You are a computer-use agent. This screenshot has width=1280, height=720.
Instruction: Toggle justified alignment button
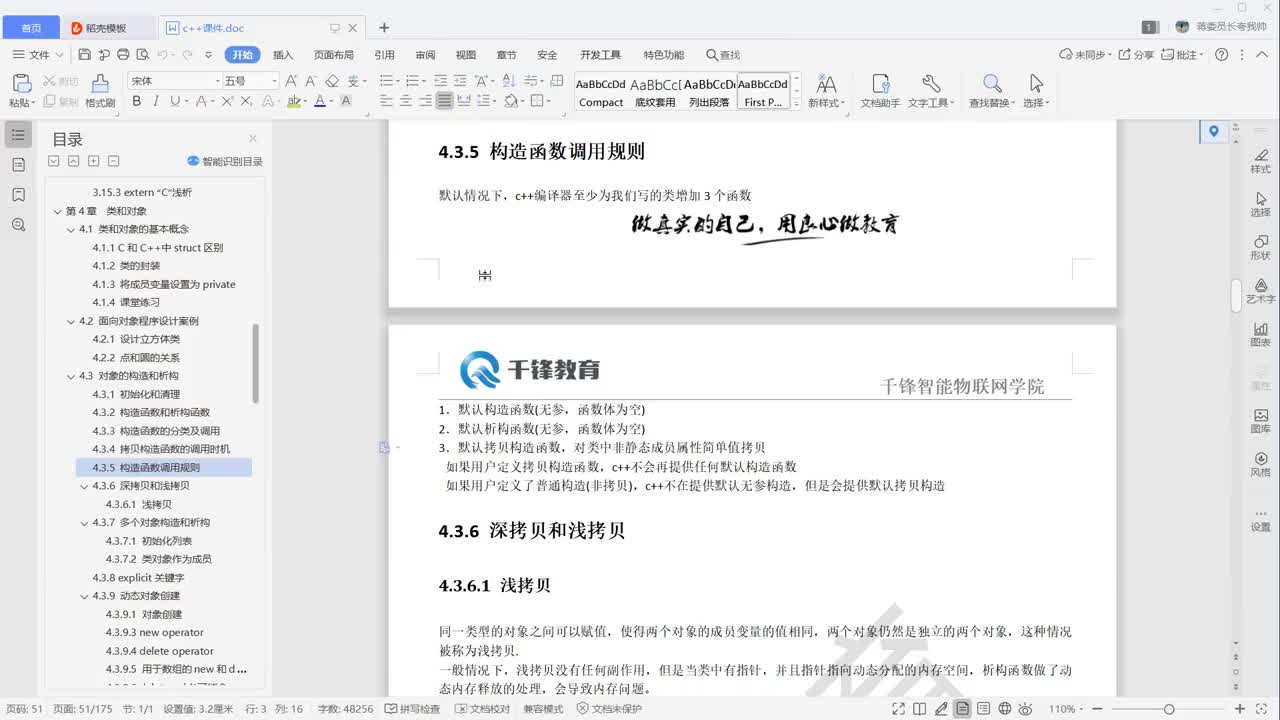coord(444,101)
